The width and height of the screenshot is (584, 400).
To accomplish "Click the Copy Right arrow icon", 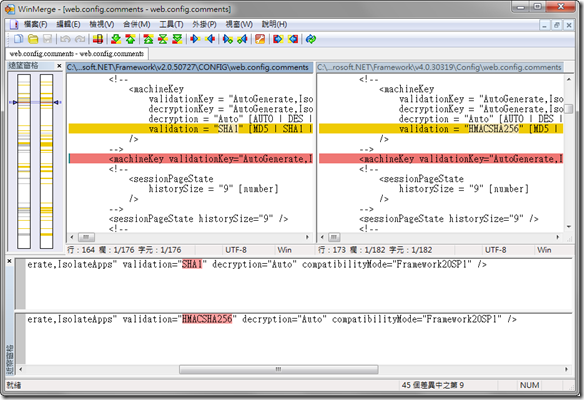I will [x=195, y=39].
